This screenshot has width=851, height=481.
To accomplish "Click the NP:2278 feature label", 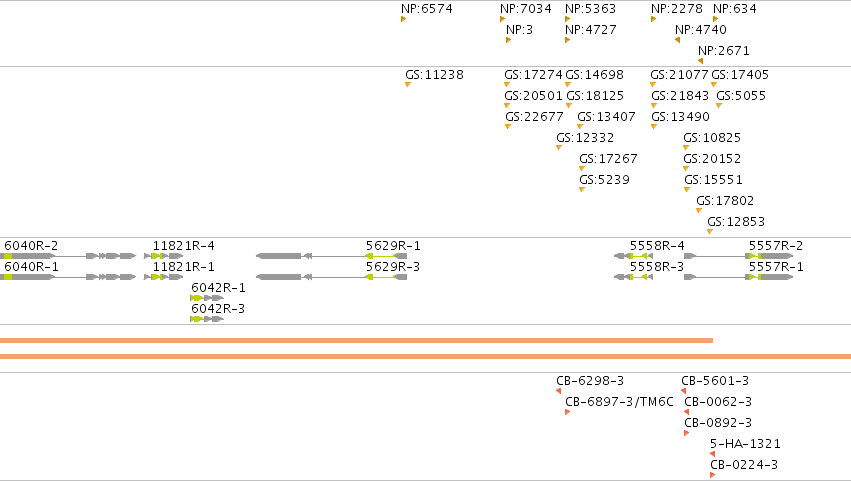I will [x=677, y=9].
